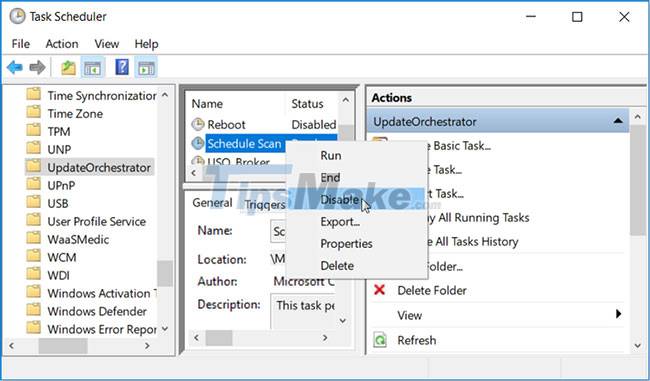Screen dimensions: 650x381
Task: Click the Description box scroll down arrow
Action: 343,320
